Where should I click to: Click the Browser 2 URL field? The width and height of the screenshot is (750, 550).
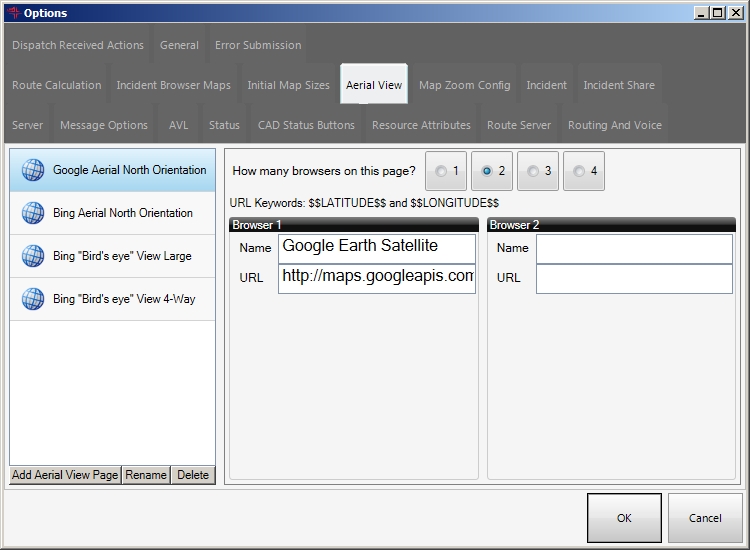coord(634,278)
